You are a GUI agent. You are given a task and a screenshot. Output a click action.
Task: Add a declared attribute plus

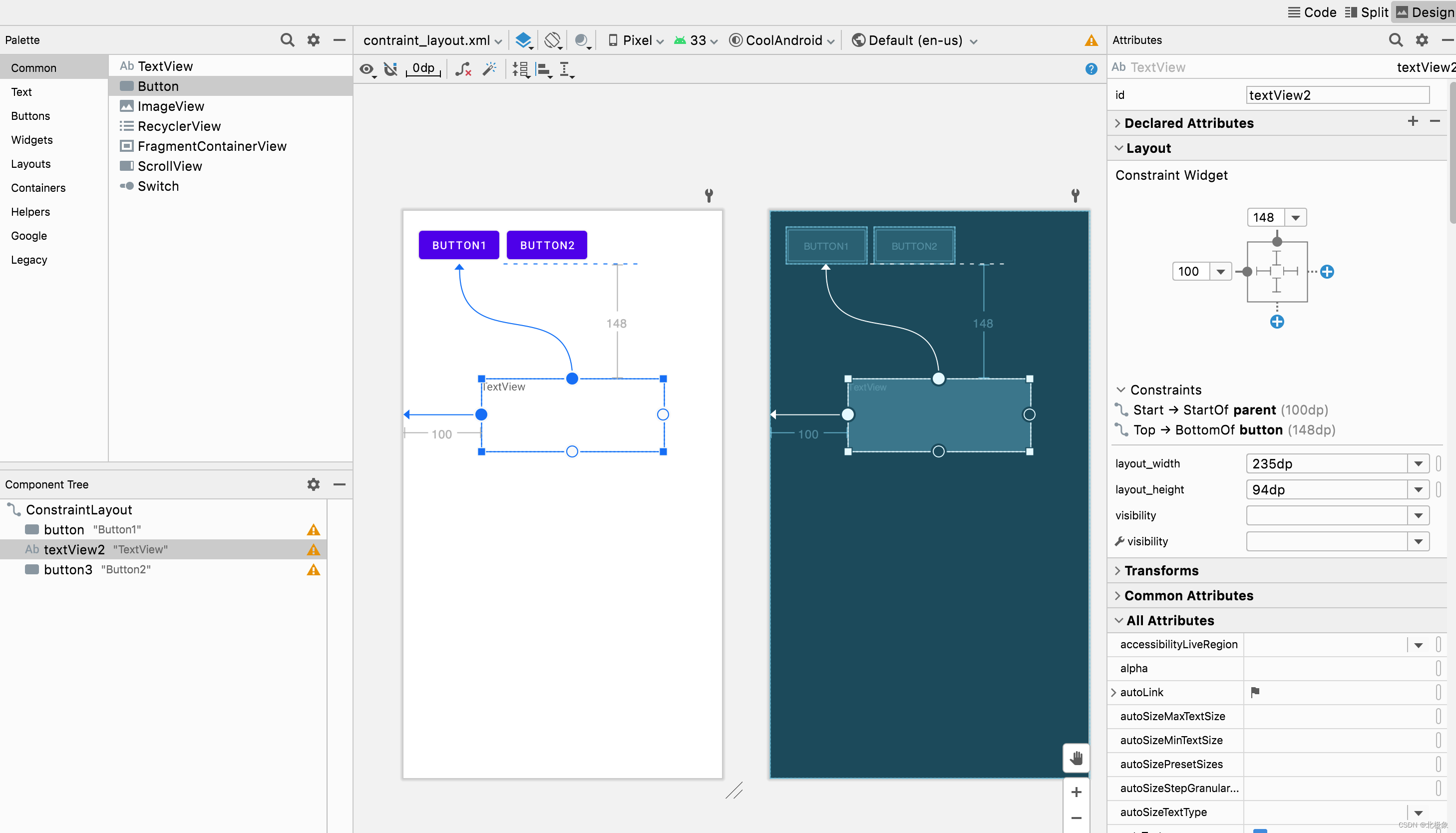click(1413, 121)
